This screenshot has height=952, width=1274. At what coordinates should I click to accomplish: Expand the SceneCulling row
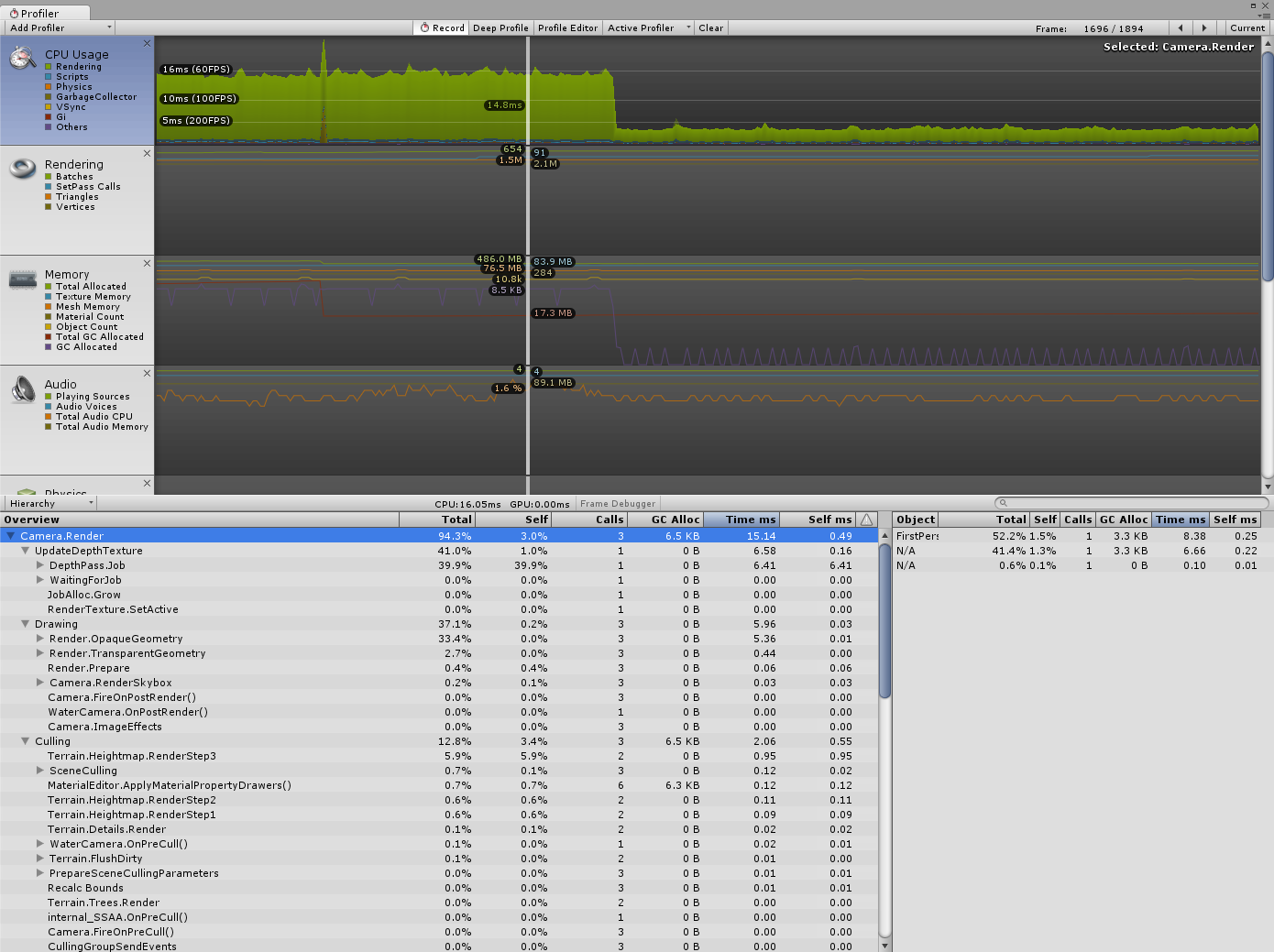(x=40, y=771)
